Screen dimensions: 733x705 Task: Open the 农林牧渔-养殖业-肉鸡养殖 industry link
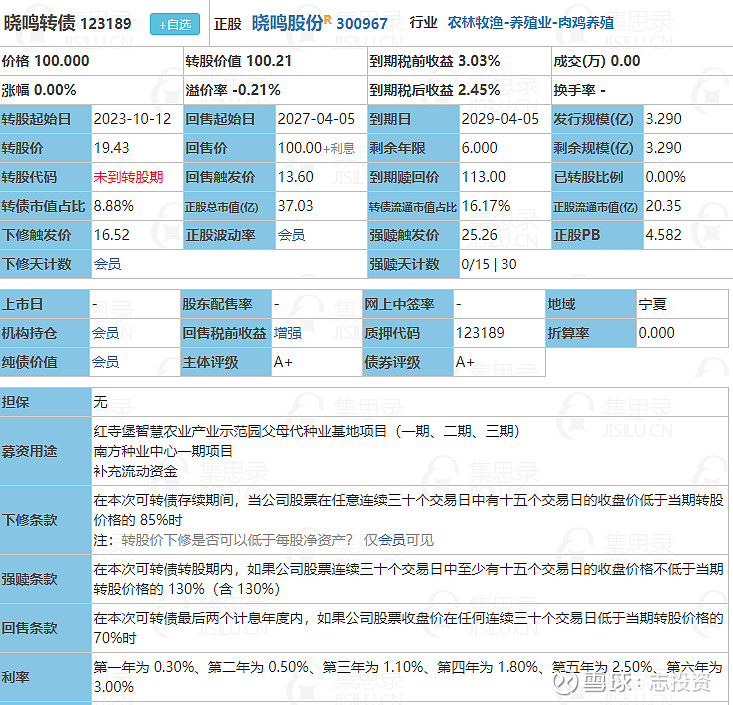click(x=531, y=22)
